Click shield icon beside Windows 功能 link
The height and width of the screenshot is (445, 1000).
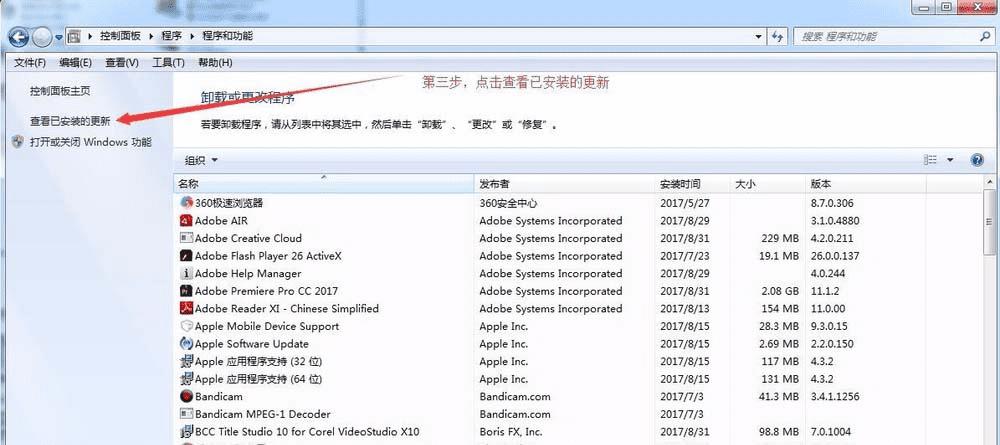(x=18, y=142)
